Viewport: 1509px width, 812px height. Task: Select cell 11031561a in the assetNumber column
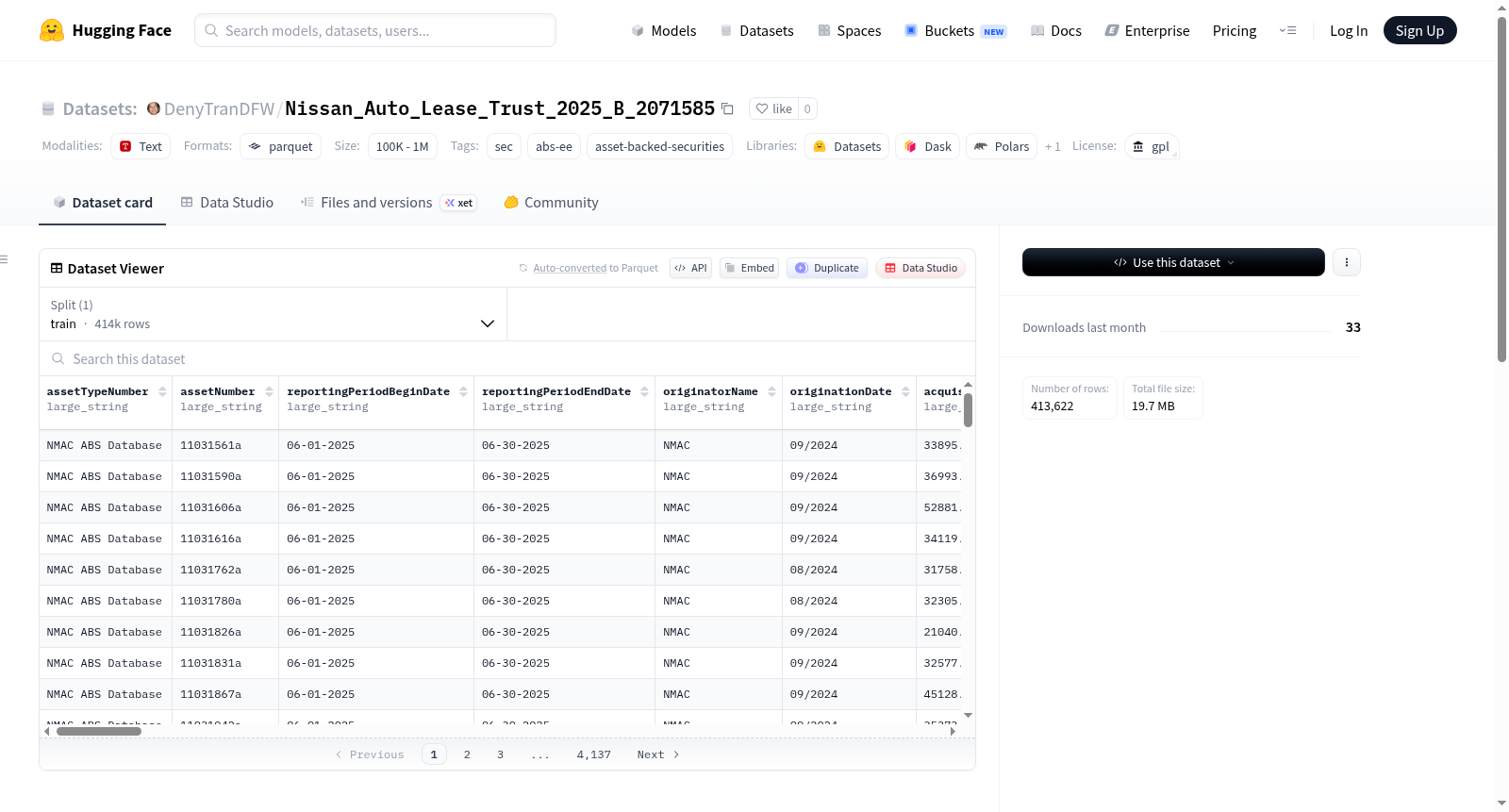pyautogui.click(x=224, y=445)
